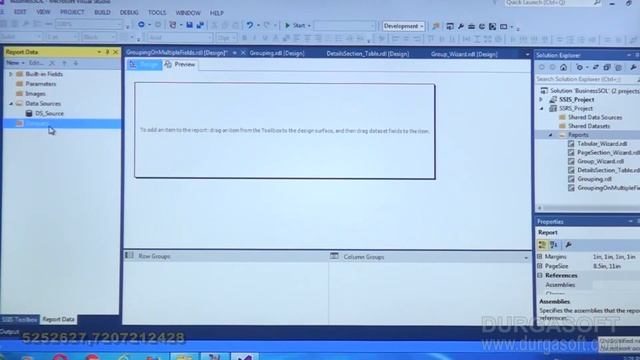Click the Collapse All icon in Solution Explorer
This screenshot has height=360, width=640.
pyautogui.click(x=607, y=67)
